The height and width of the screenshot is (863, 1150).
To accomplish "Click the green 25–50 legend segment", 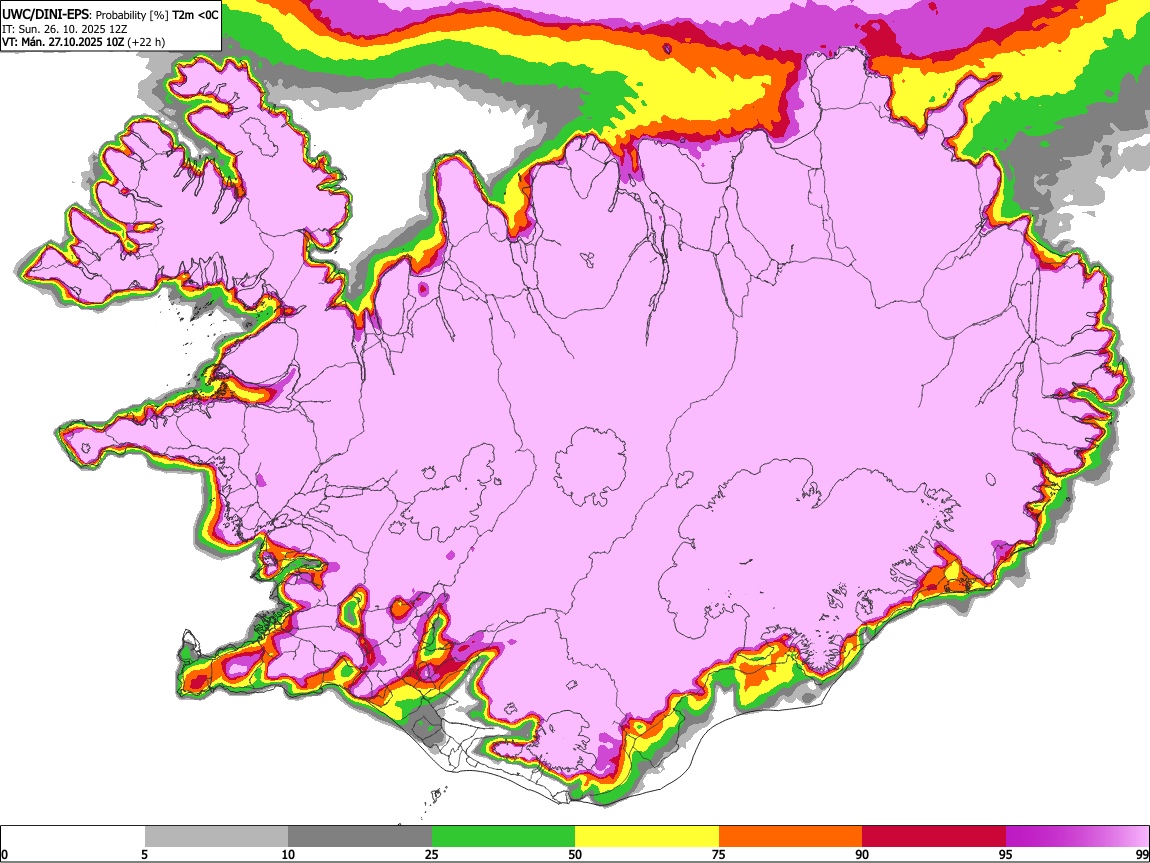I will (x=503, y=837).
